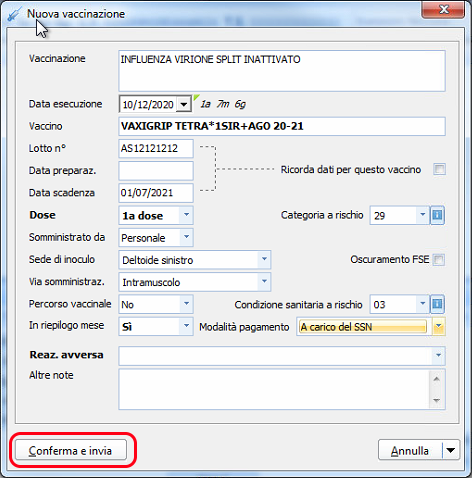Open the Data esecuzione date picker arrow
The width and height of the screenshot is (472, 478).
click(184, 104)
